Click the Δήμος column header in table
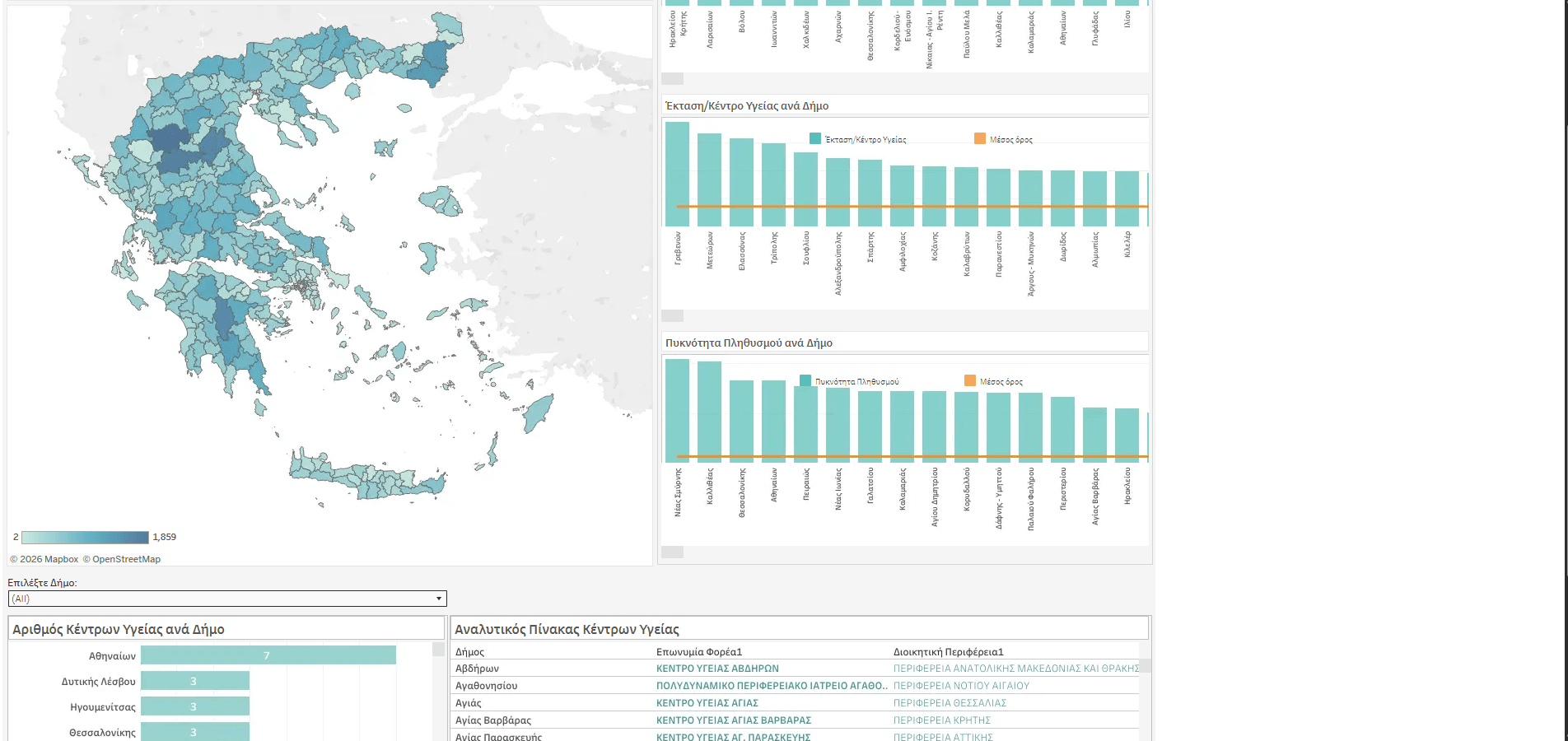 point(469,652)
